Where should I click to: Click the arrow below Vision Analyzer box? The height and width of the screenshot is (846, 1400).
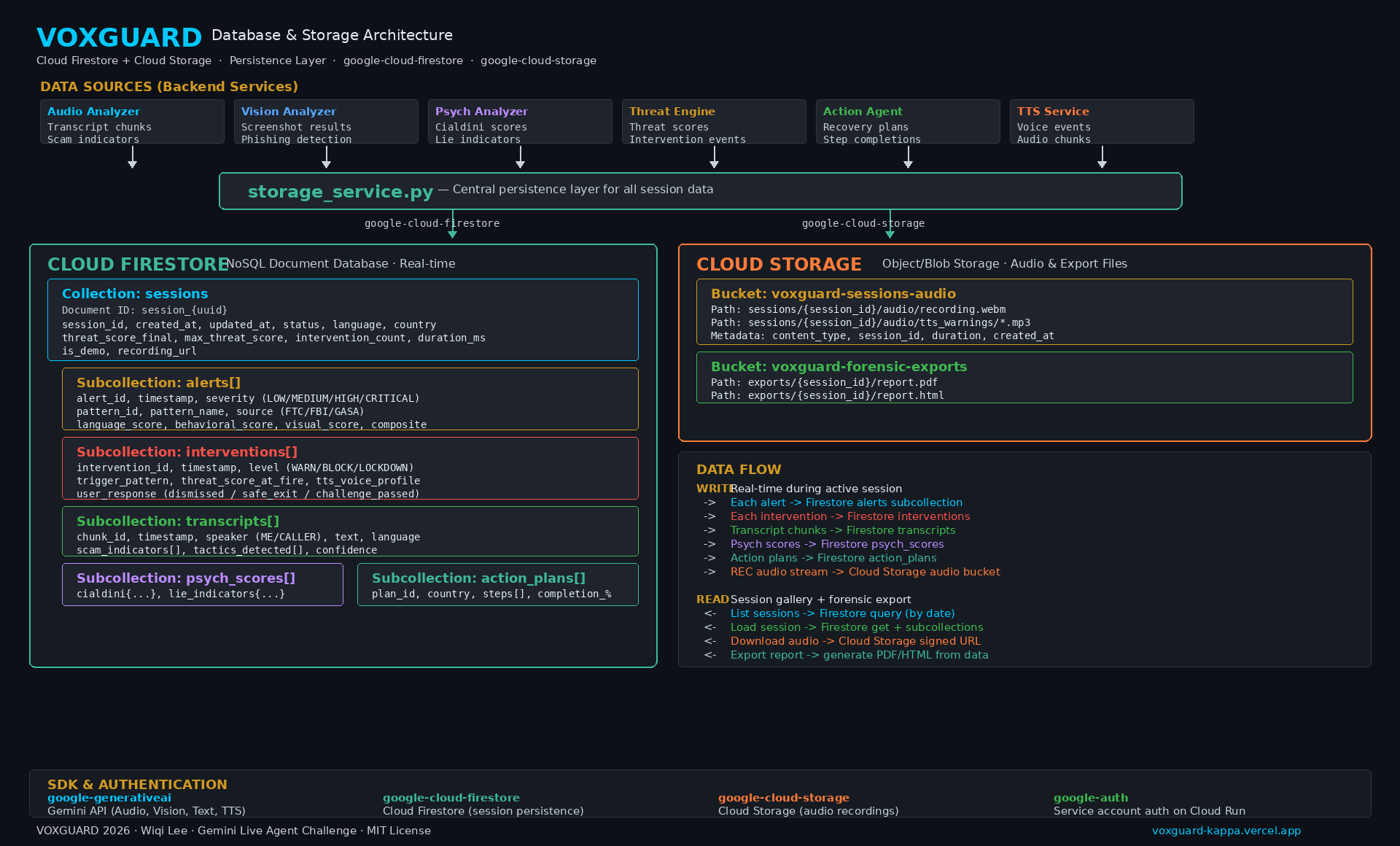[326, 158]
